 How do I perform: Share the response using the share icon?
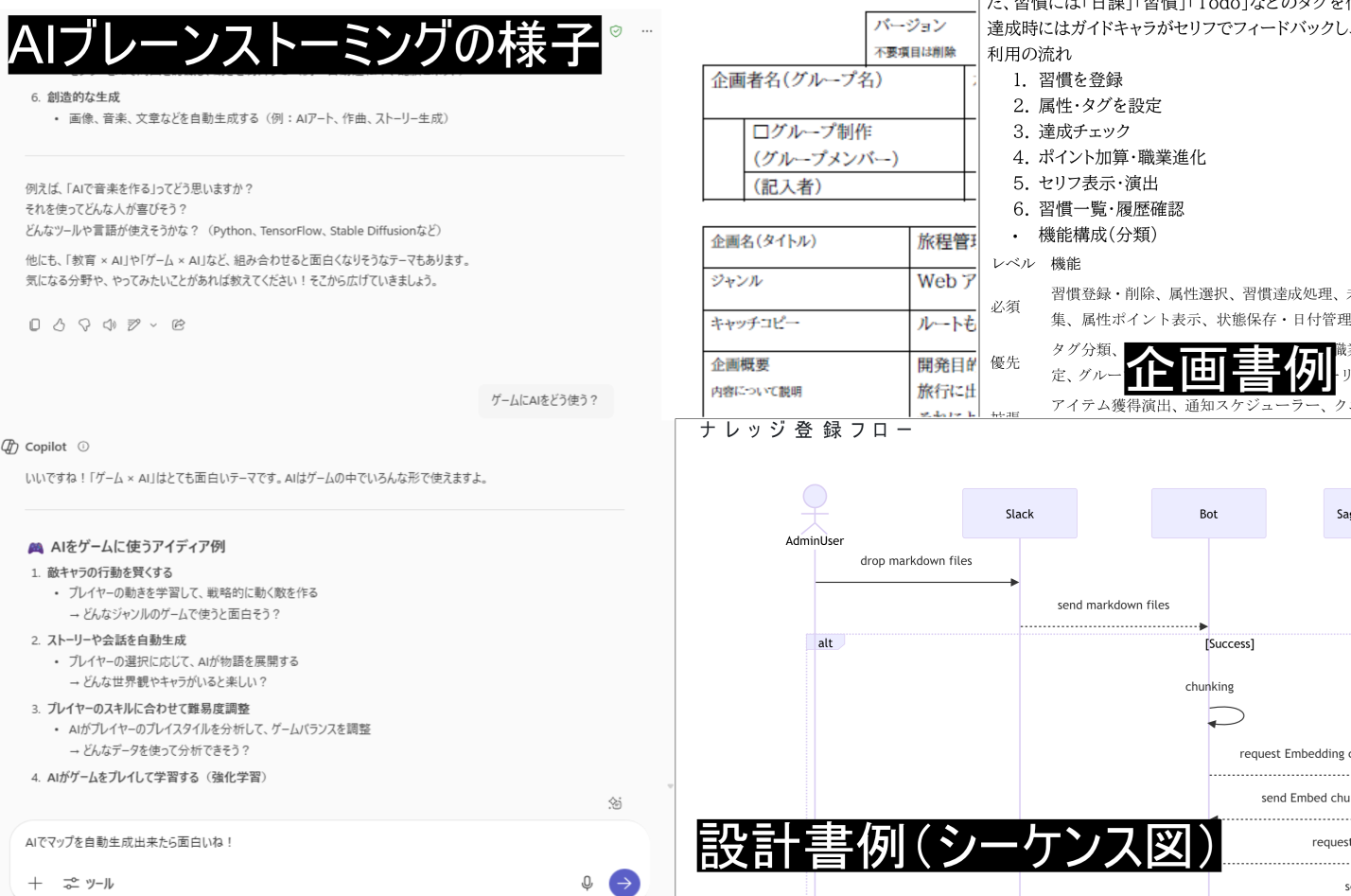pos(178,325)
